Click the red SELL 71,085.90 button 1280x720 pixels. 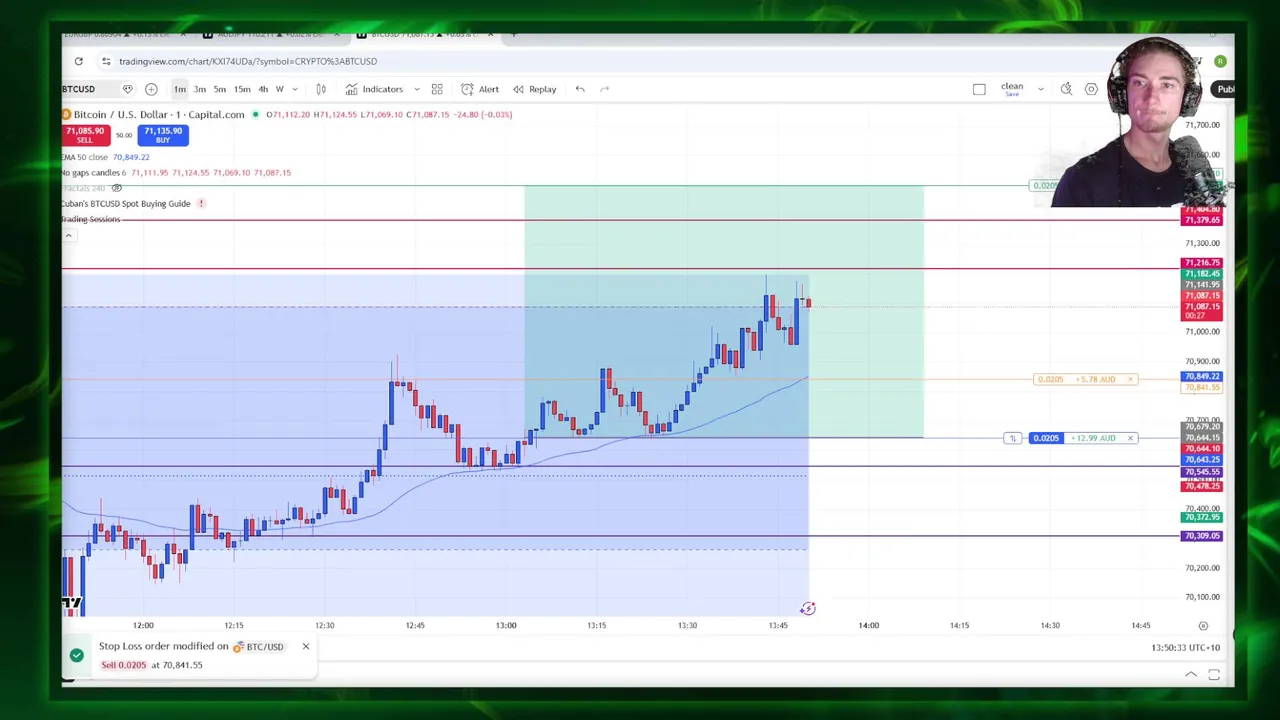point(85,135)
